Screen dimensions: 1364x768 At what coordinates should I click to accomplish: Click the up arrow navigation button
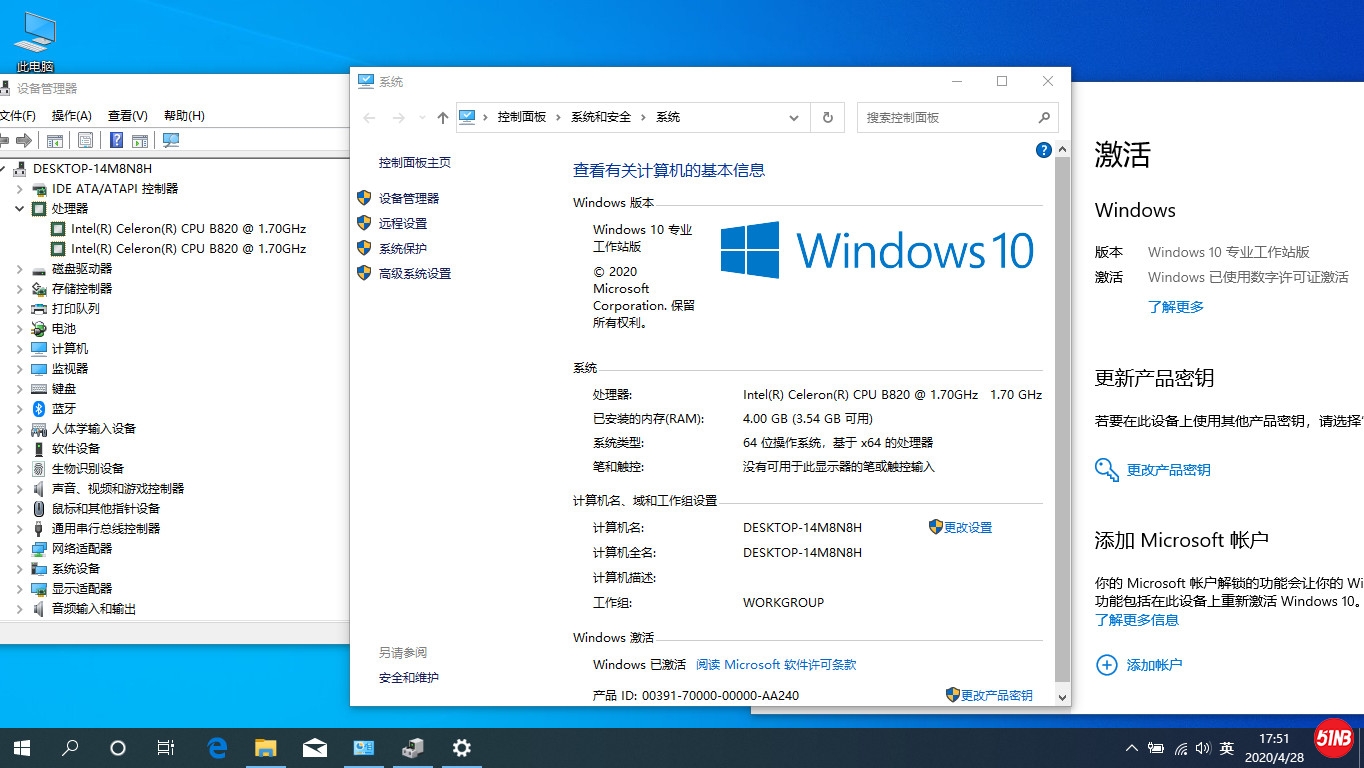(442, 117)
